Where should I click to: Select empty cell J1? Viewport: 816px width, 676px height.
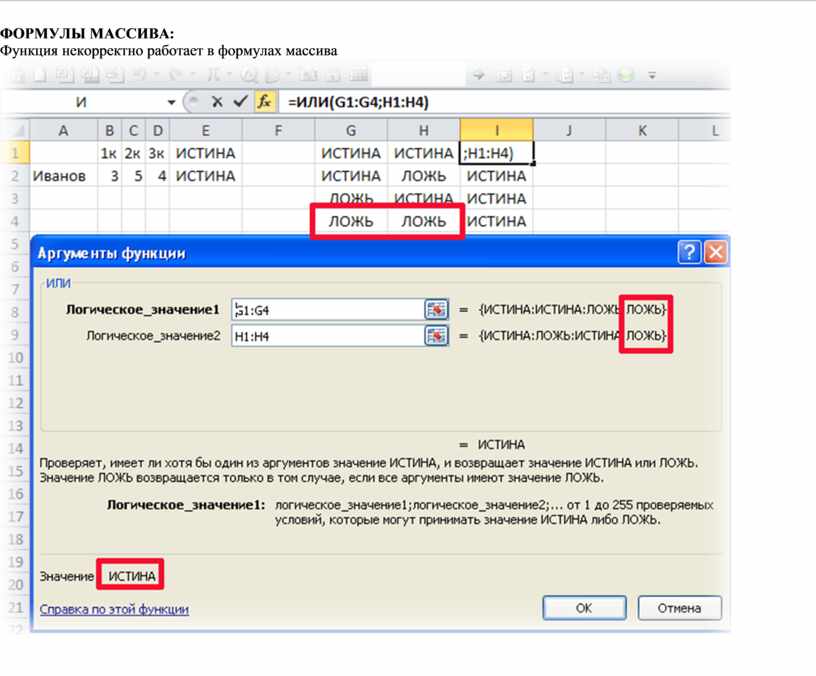pyautogui.click(x=569, y=153)
